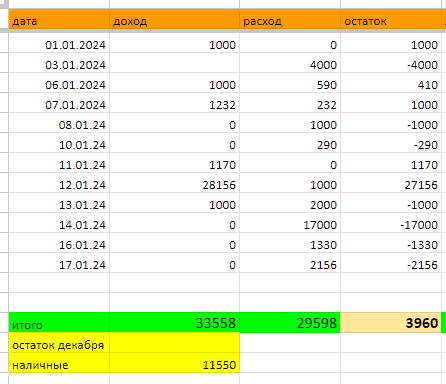Click the 'наличные' label cell

click(59, 363)
